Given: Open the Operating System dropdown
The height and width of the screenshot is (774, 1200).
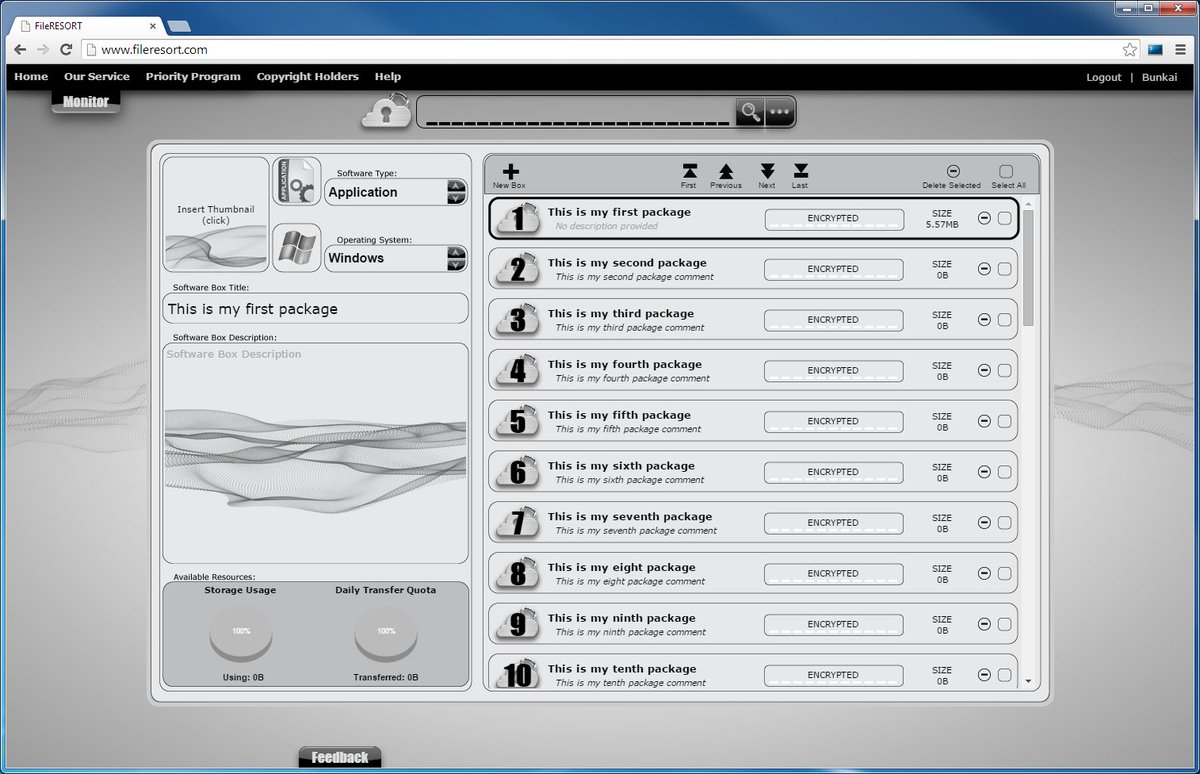Looking at the screenshot, I should [457, 258].
